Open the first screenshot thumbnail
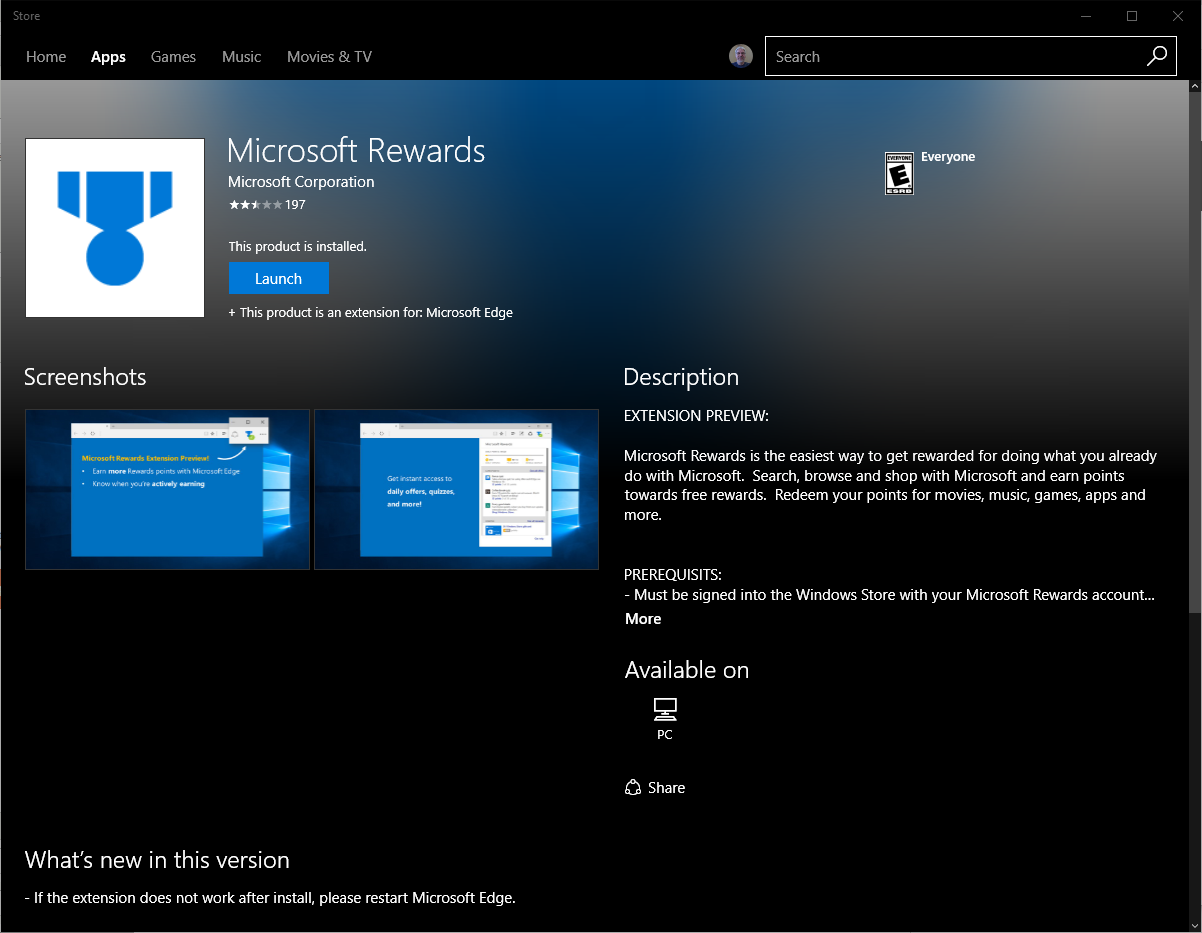This screenshot has width=1202, height=933. point(166,489)
